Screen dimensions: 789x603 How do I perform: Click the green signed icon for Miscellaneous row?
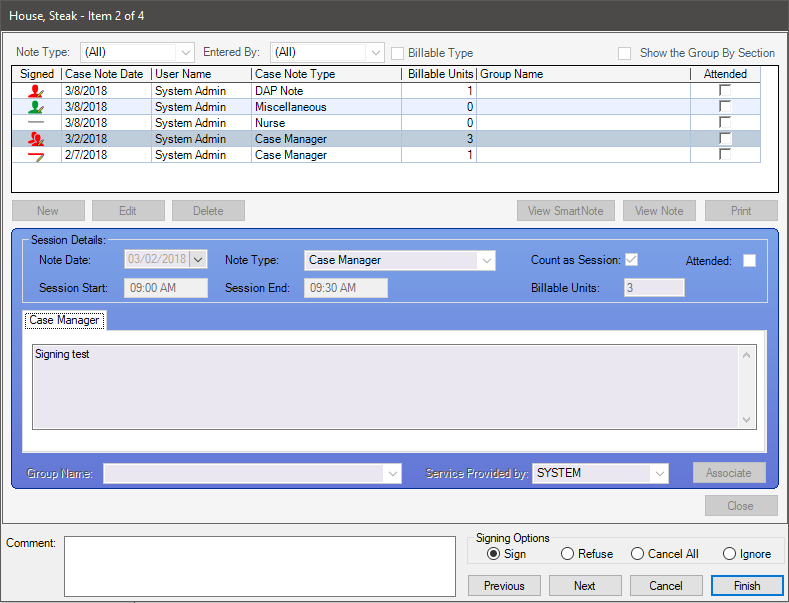pos(36,107)
